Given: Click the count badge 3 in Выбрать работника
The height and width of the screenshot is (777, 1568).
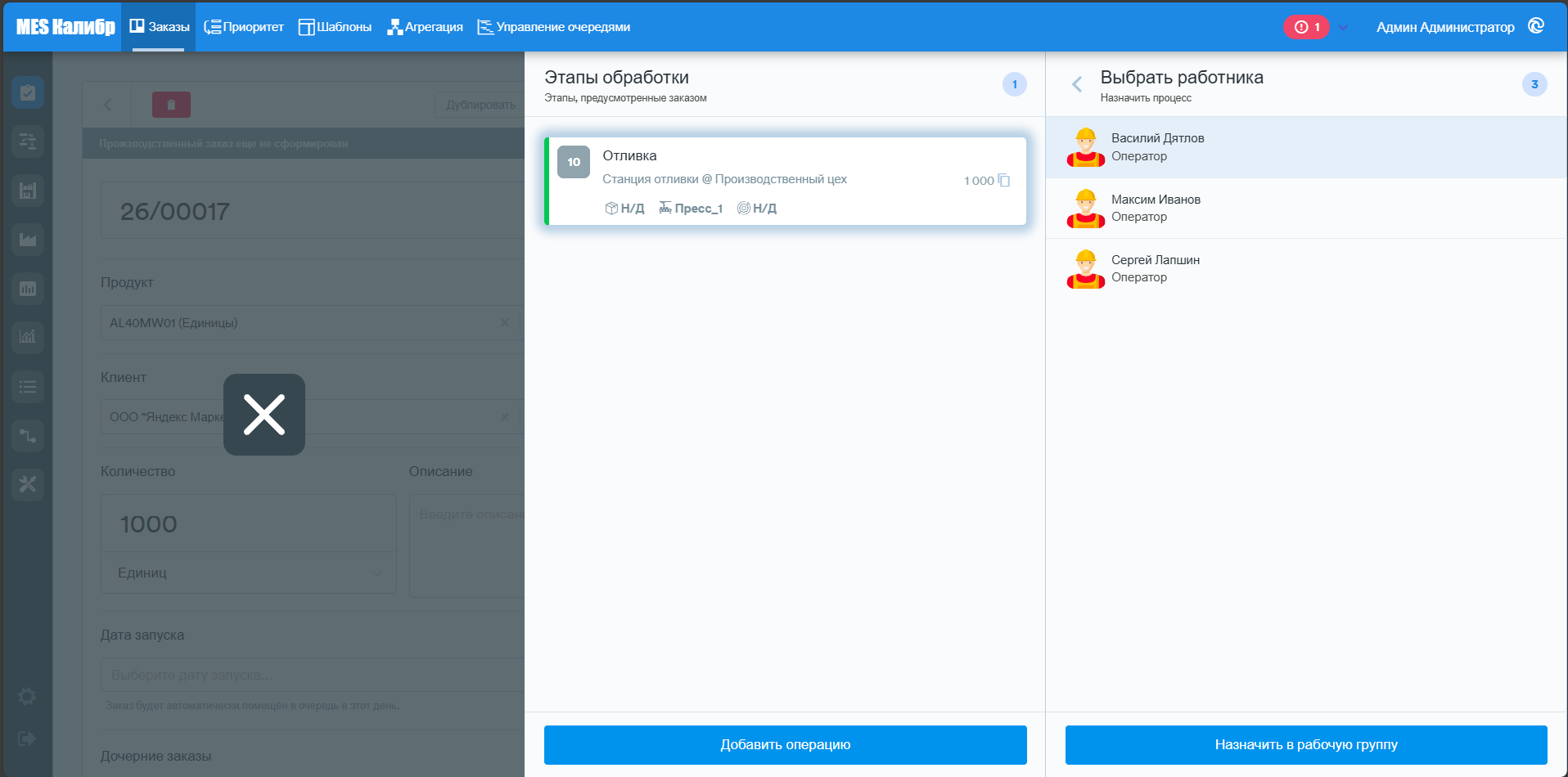Looking at the screenshot, I should (1534, 84).
